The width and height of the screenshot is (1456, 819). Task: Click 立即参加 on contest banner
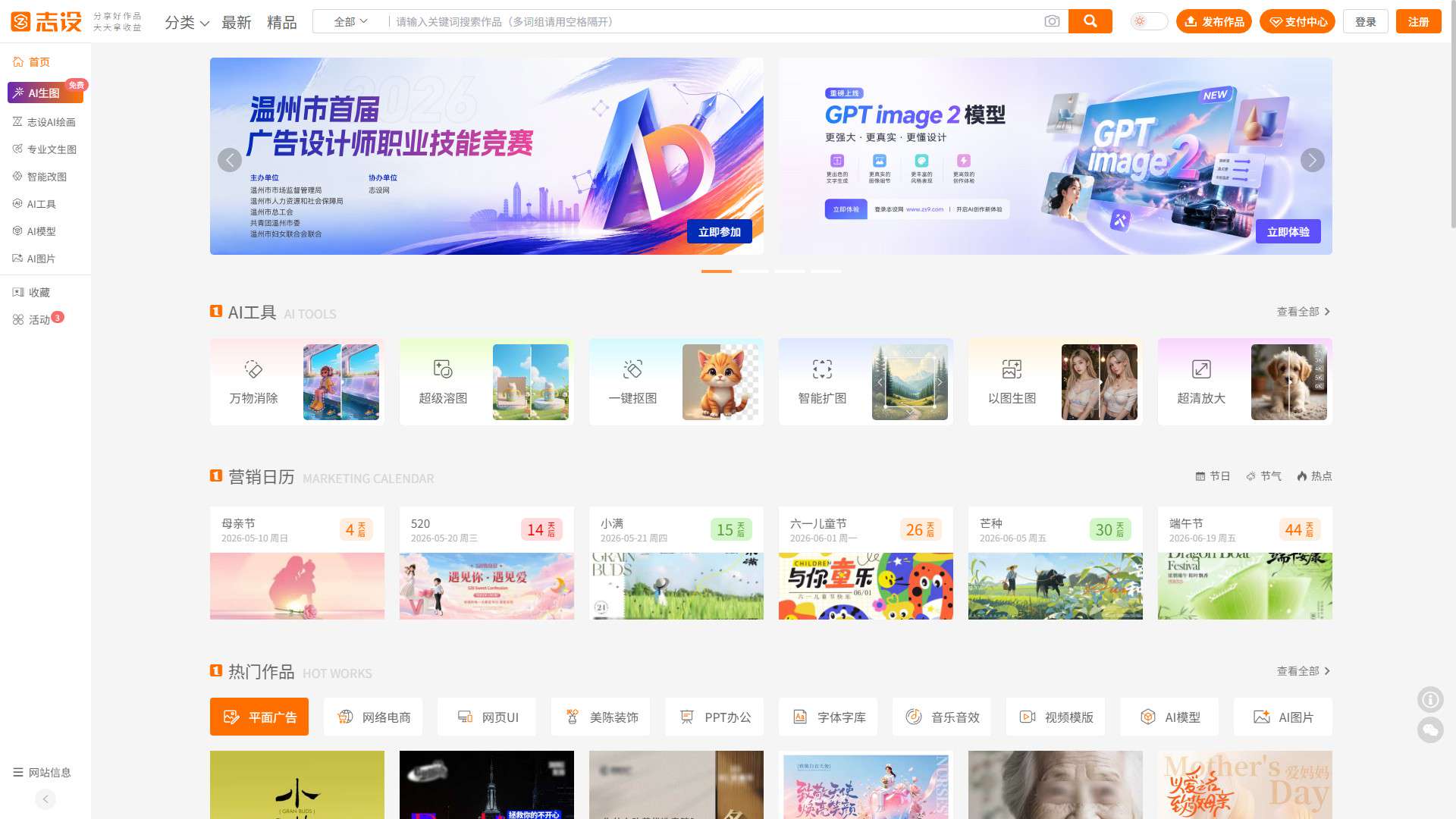tap(720, 231)
